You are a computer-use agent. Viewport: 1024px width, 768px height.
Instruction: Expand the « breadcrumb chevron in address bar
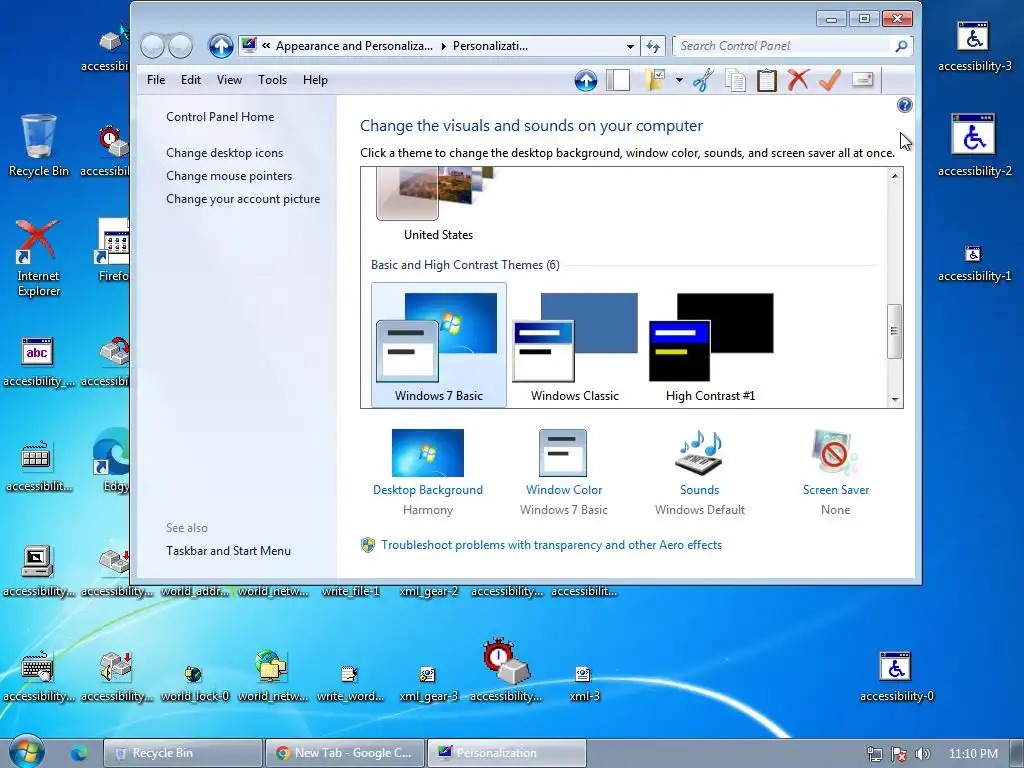[x=266, y=46]
